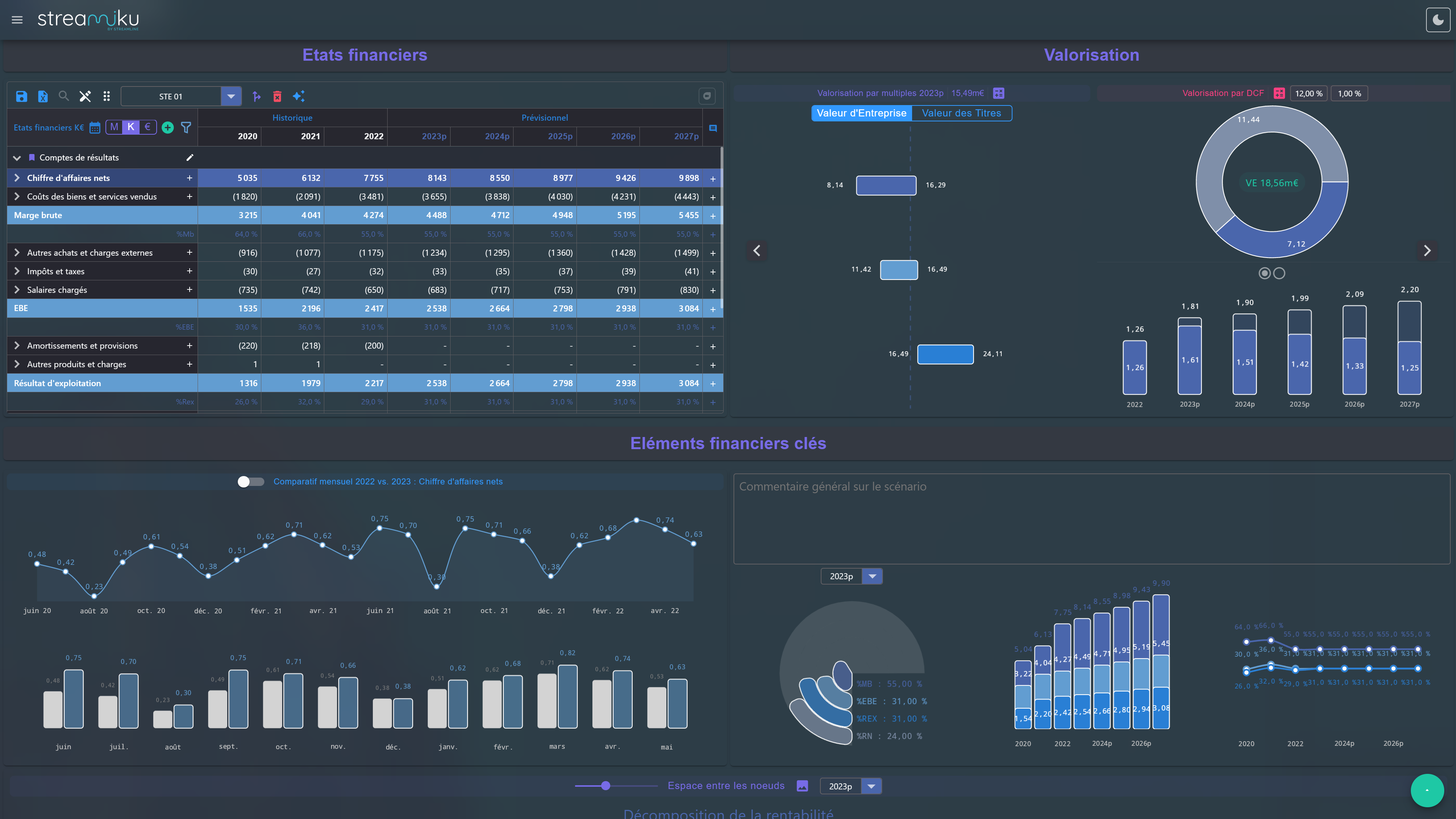Expand the Chiffre d'affaires nets row
The height and width of the screenshot is (819, 1456).
point(17,178)
